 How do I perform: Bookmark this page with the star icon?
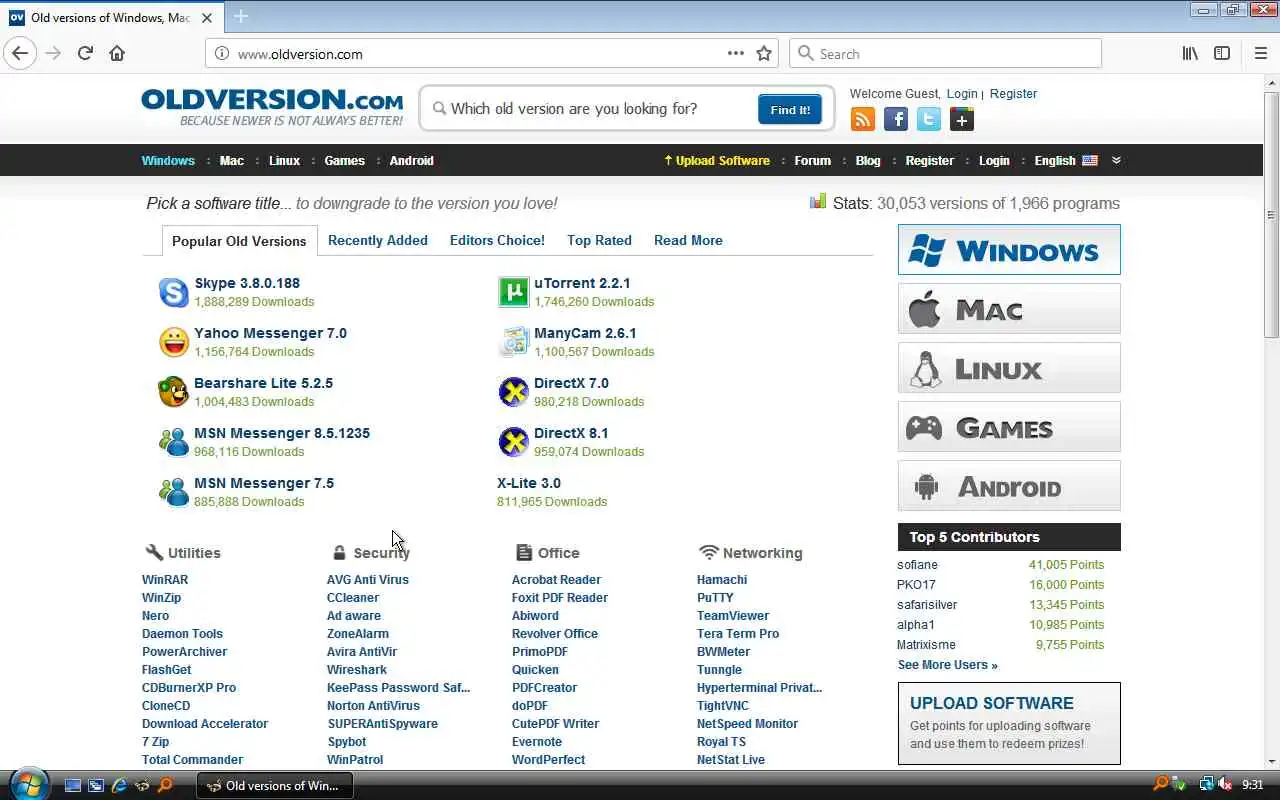(764, 54)
